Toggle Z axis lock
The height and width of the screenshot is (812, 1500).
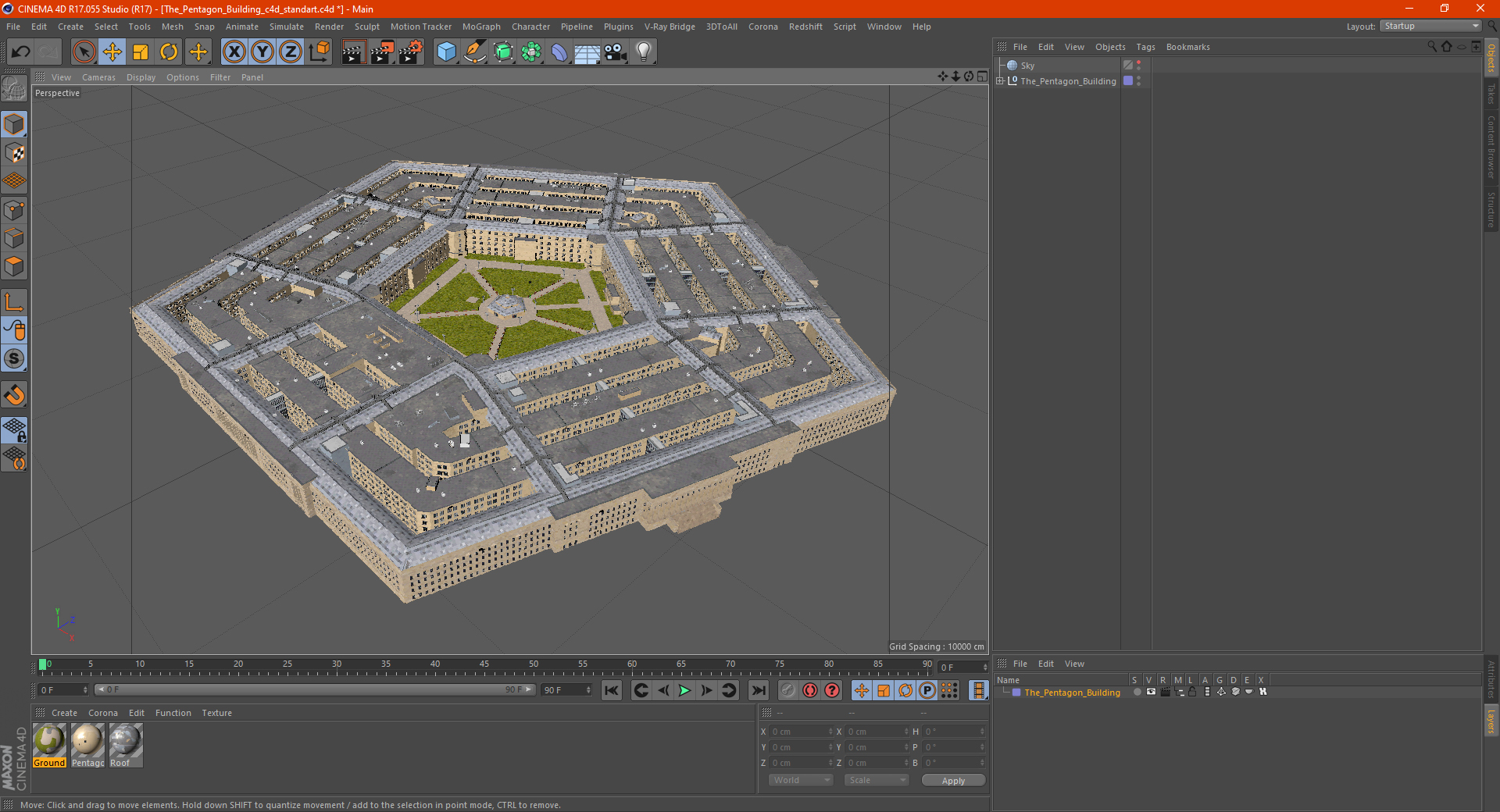[291, 52]
